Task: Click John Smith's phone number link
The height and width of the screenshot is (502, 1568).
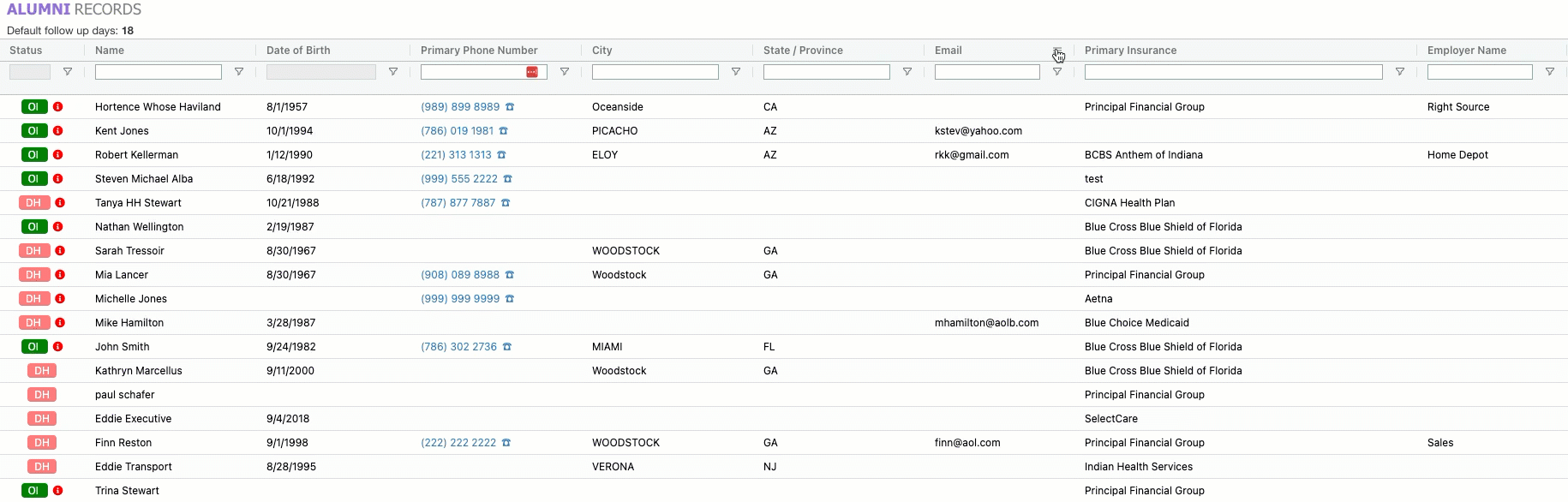Action: 458,347
